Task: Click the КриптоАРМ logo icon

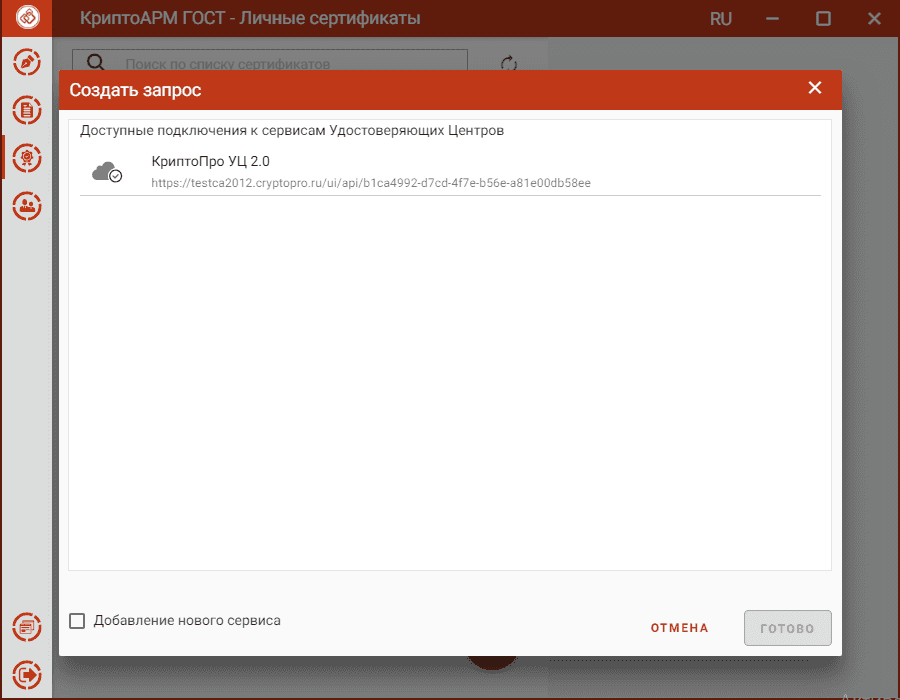Action: click(x=27, y=18)
